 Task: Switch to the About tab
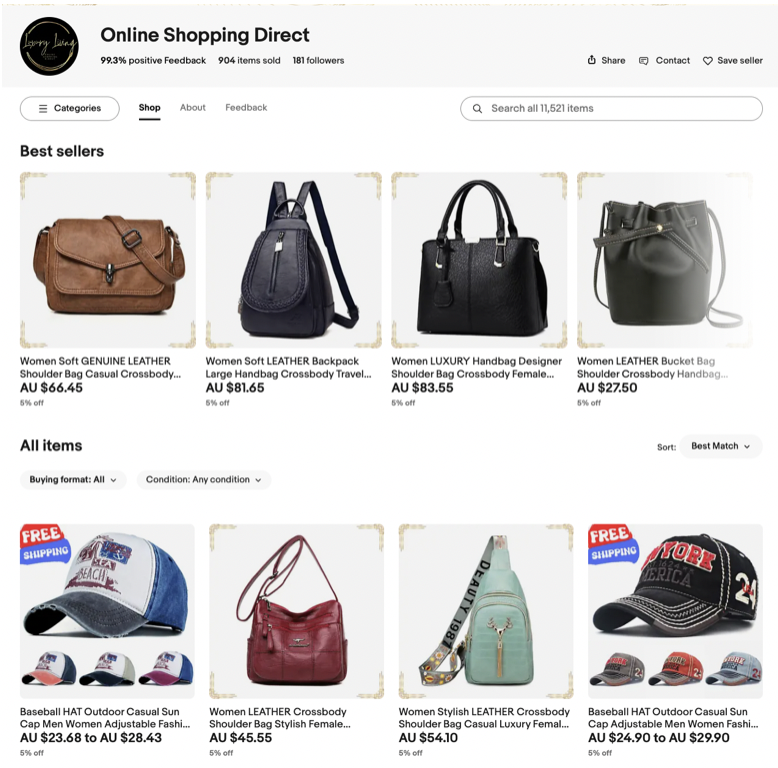point(193,108)
